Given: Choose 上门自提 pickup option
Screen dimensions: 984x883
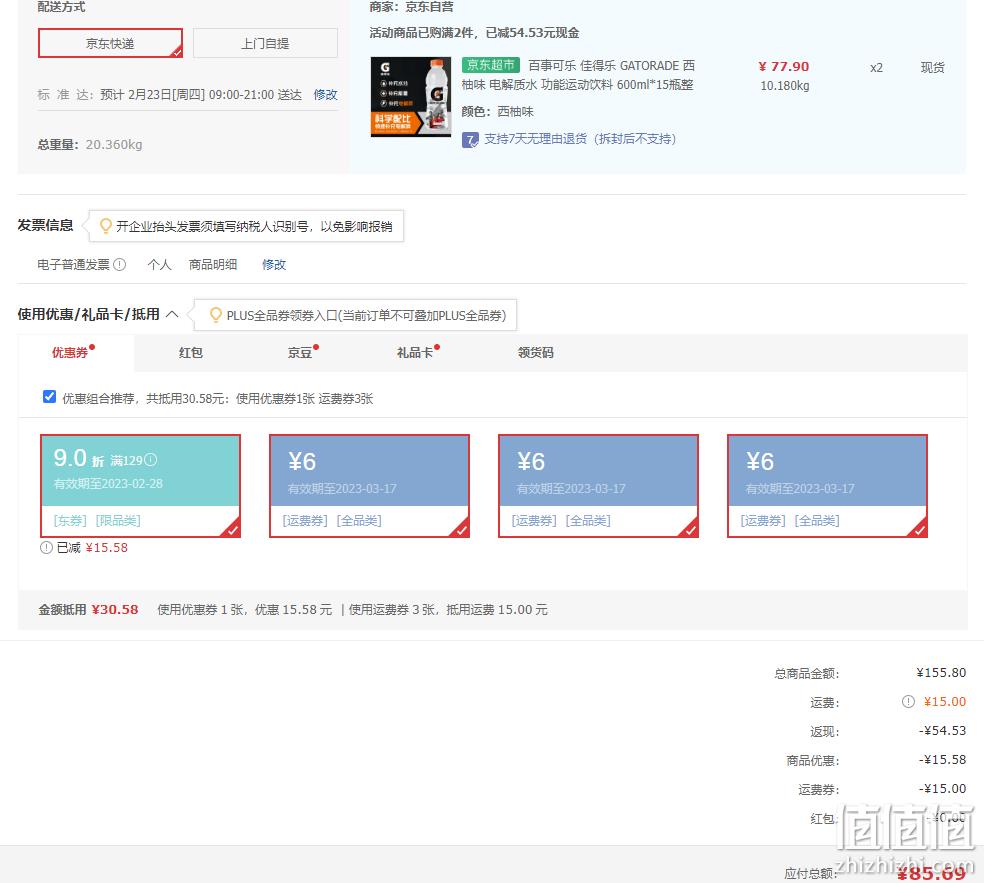Looking at the screenshot, I should pyautogui.click(x=265, y=43).
